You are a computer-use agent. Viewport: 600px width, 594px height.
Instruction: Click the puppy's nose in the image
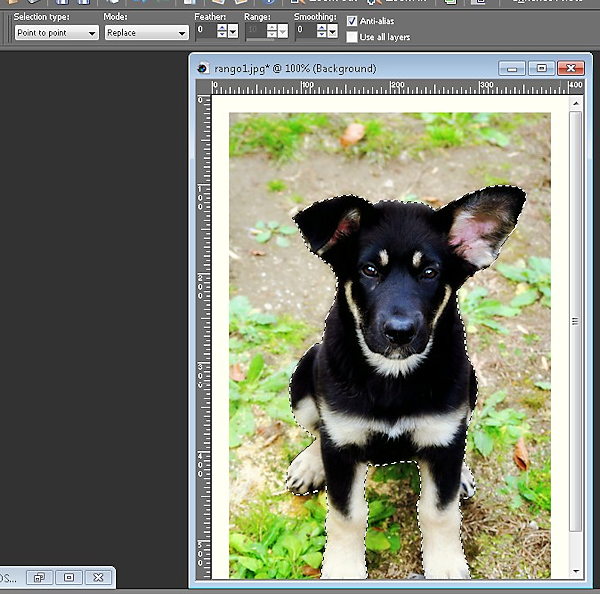[x=401, y=328]
